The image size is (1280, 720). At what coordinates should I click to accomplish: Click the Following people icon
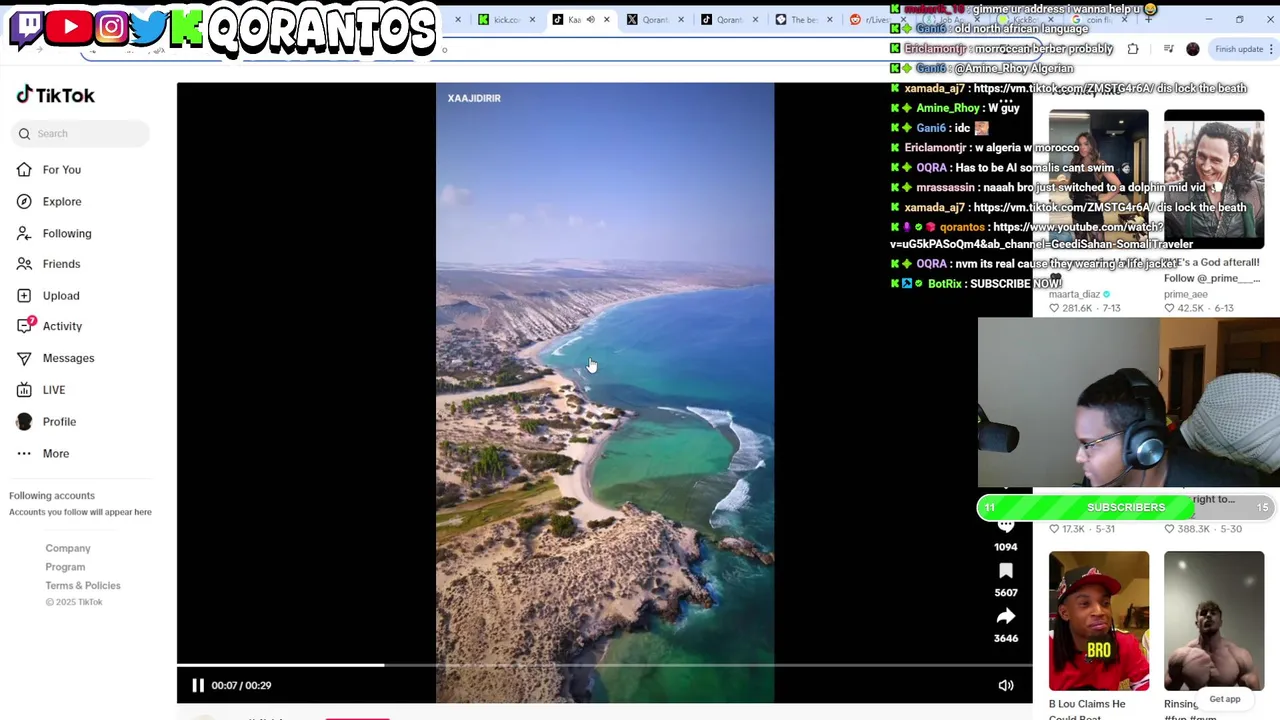[24, 234]
